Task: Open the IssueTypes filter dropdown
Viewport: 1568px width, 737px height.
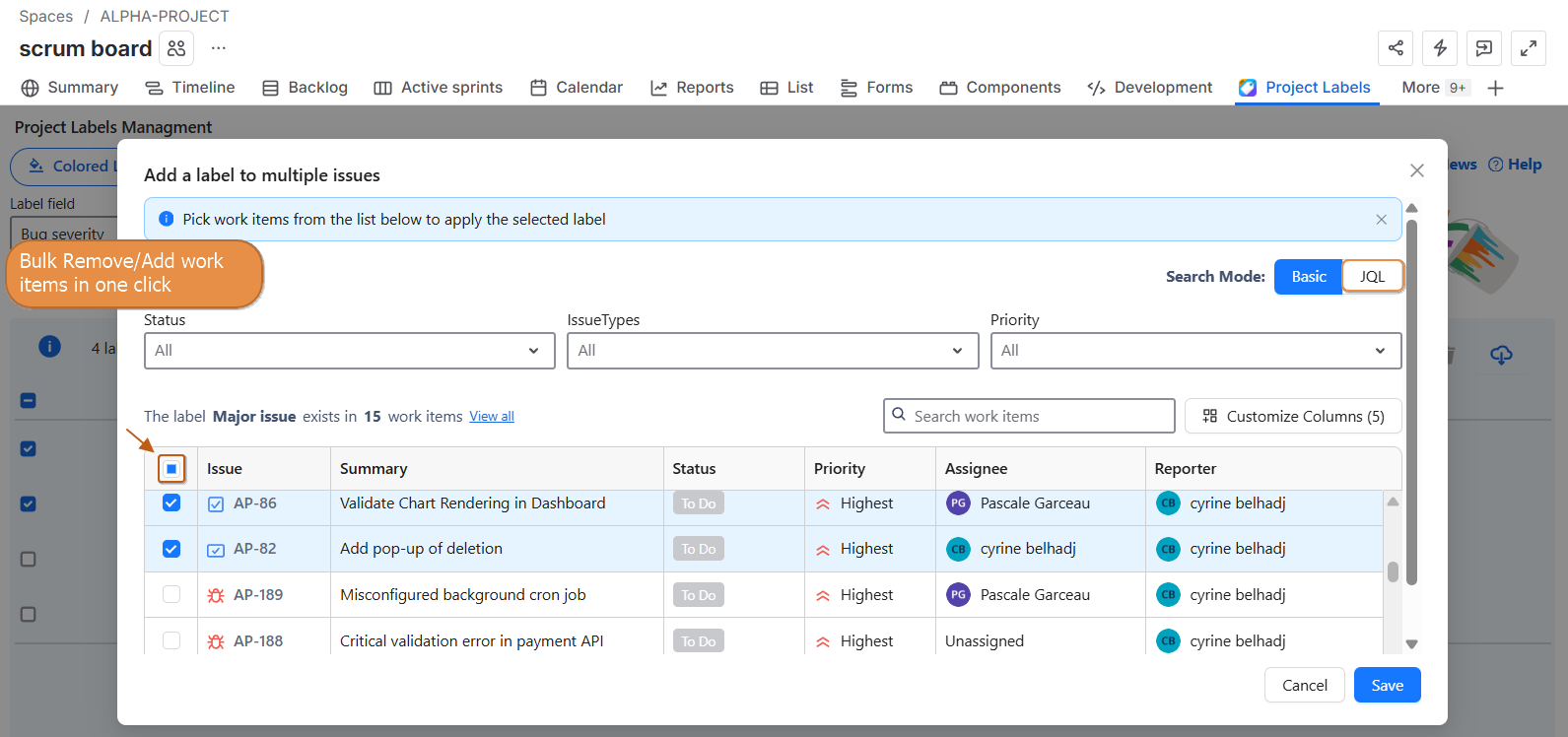Action: point(772,351)
